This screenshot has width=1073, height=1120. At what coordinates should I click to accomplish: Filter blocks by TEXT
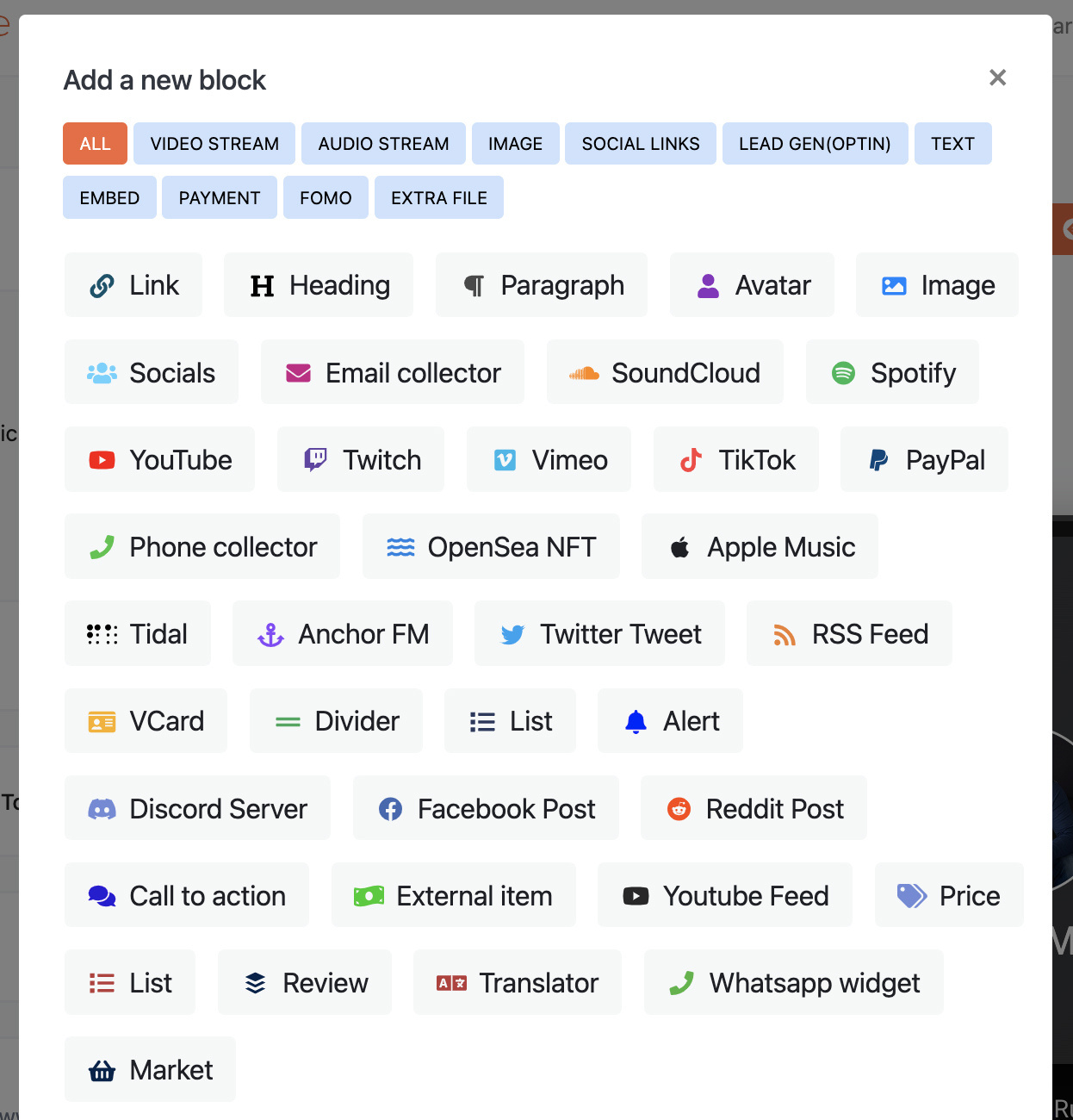coord(952,143)
